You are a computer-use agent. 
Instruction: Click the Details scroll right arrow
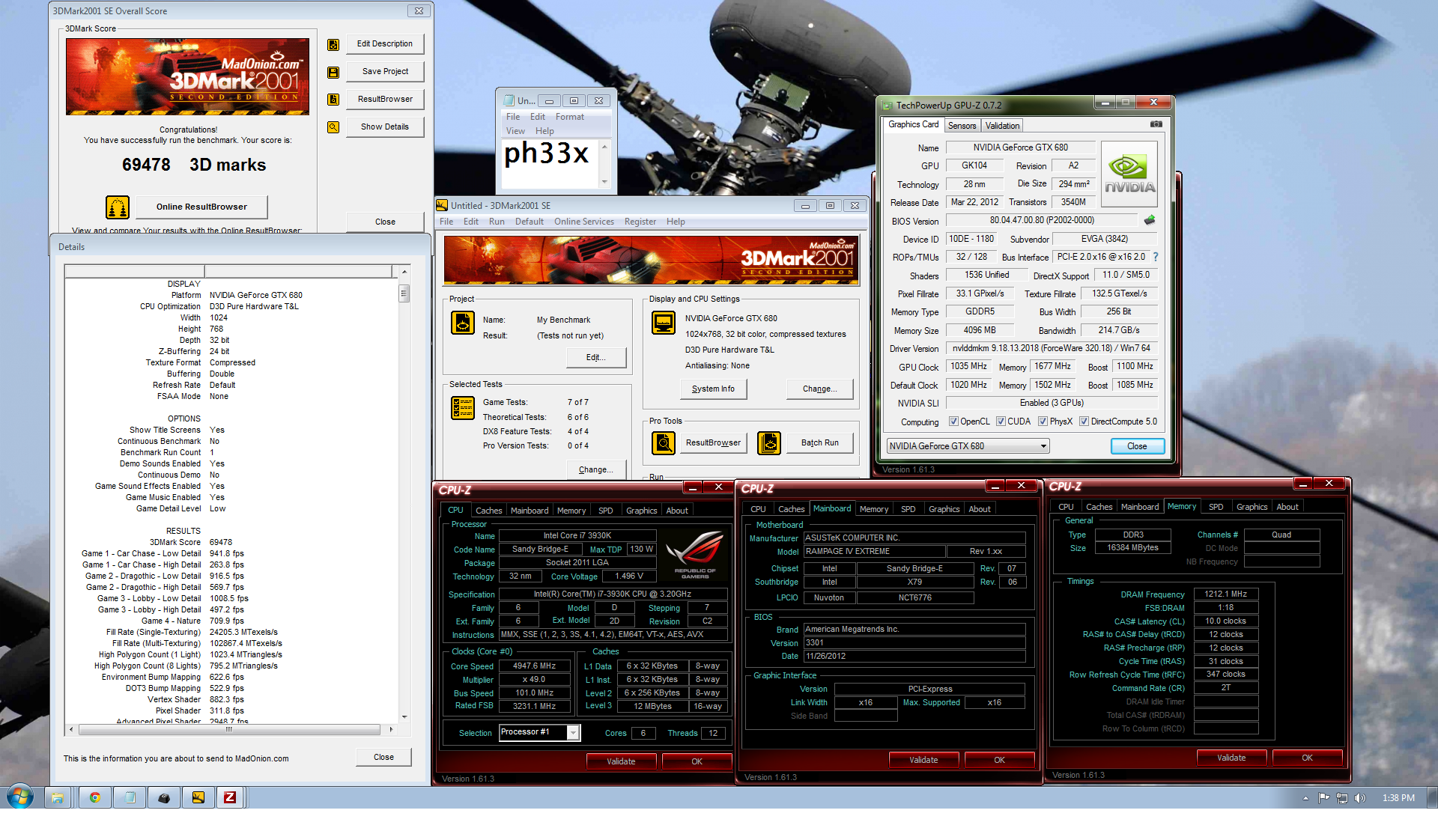[391, 729]
